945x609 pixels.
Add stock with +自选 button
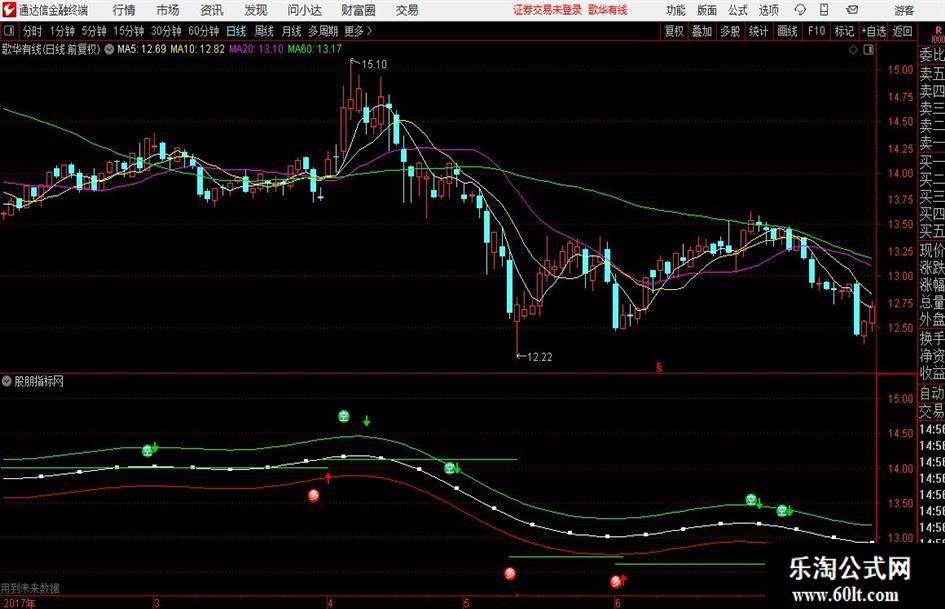(x=873, y=31)
